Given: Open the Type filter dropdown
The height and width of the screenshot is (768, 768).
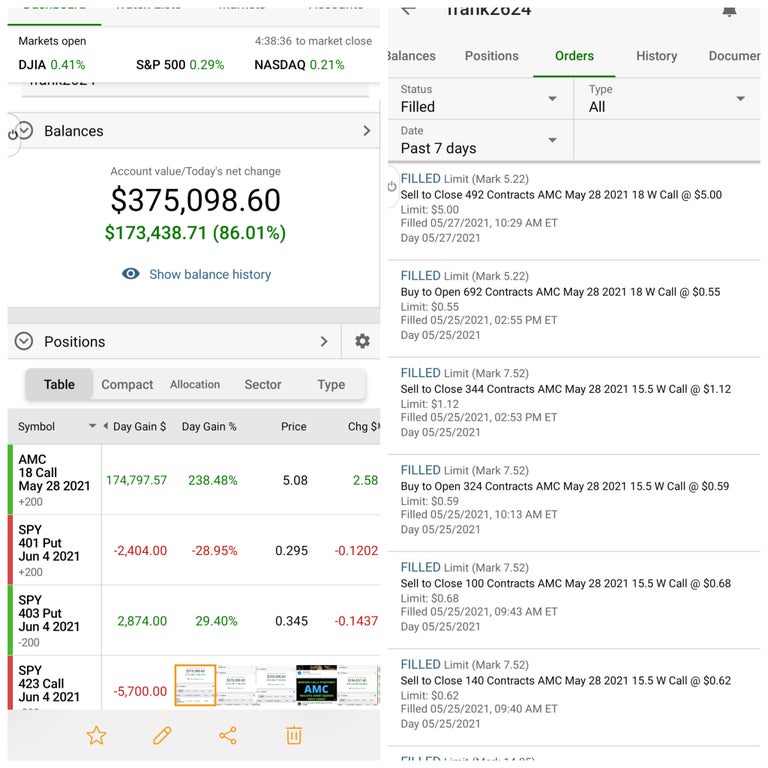Looking at the screenshot, I should coord(667,99).
